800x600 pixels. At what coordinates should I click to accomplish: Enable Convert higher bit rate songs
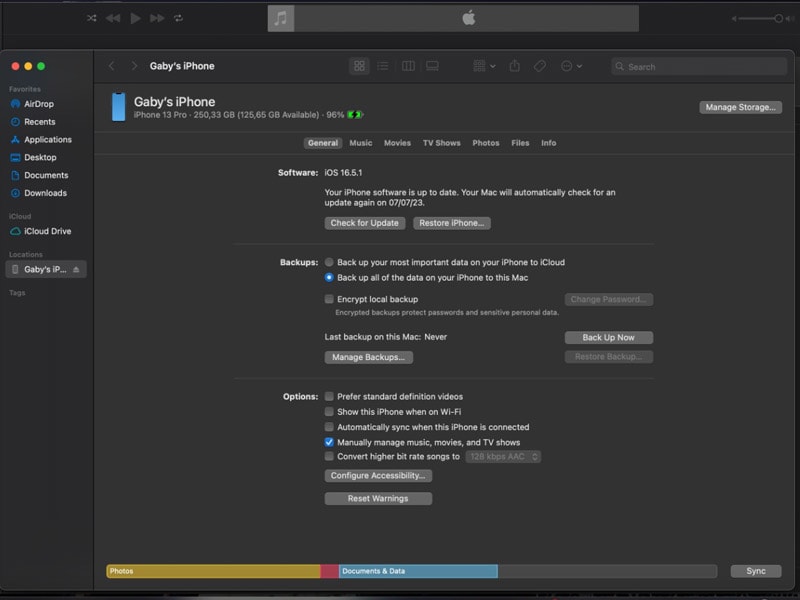point(329,456)
